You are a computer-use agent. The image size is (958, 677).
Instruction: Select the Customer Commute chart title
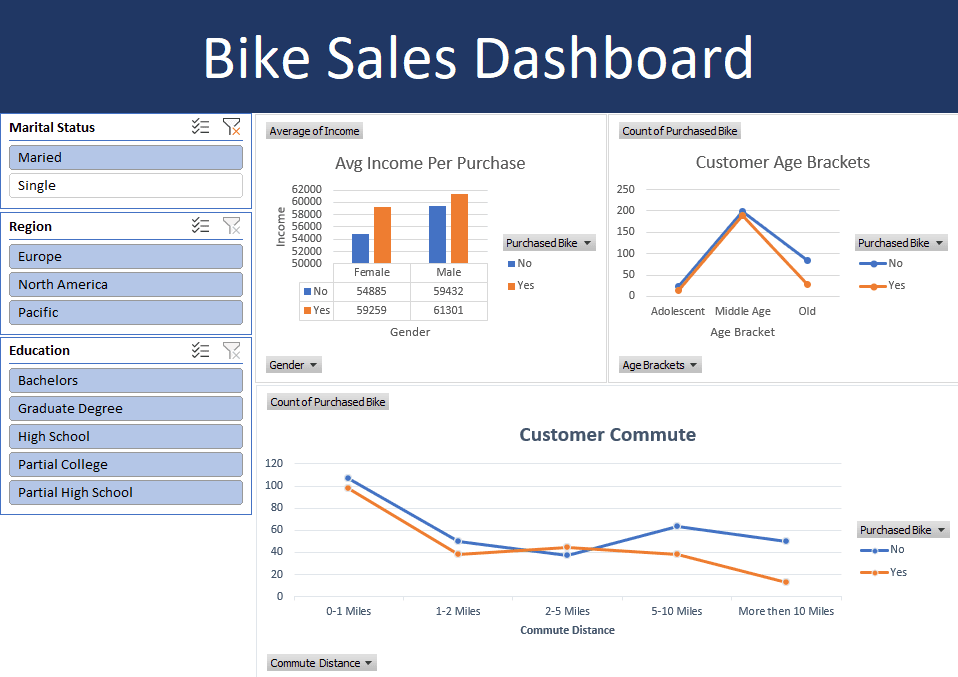[607, 434]
